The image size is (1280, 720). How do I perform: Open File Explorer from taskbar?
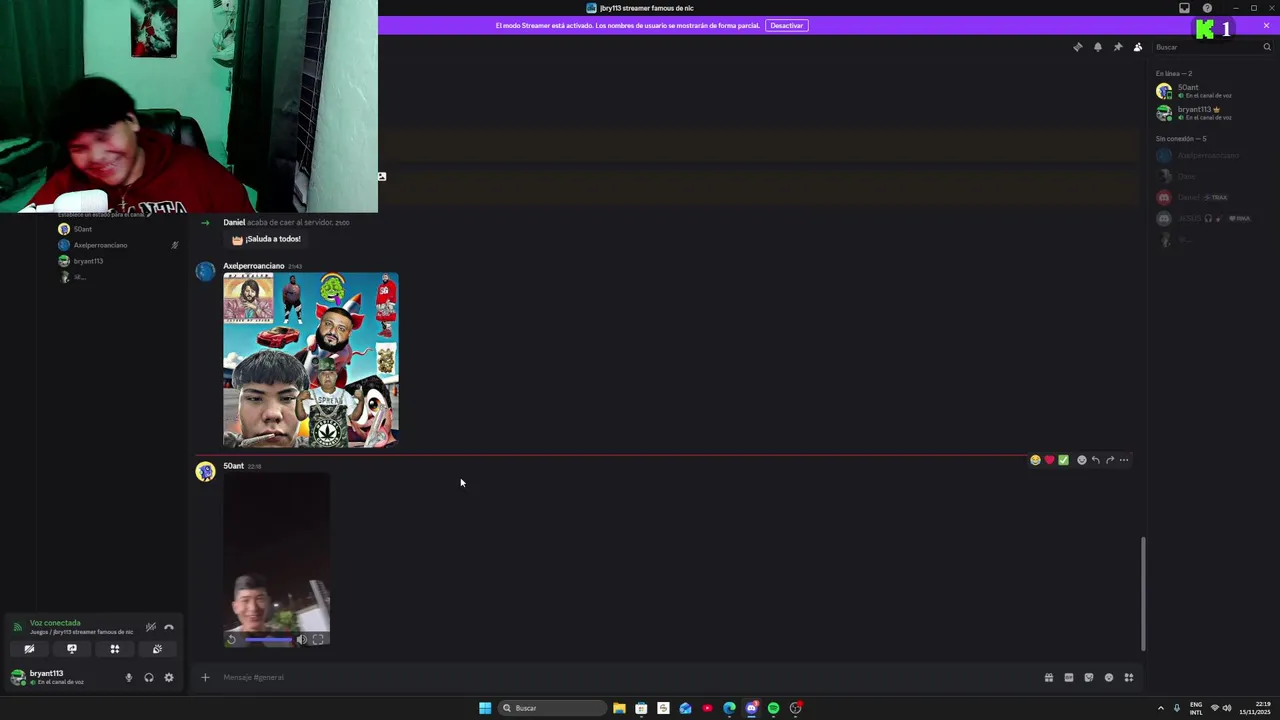click(x=619, y=708)
